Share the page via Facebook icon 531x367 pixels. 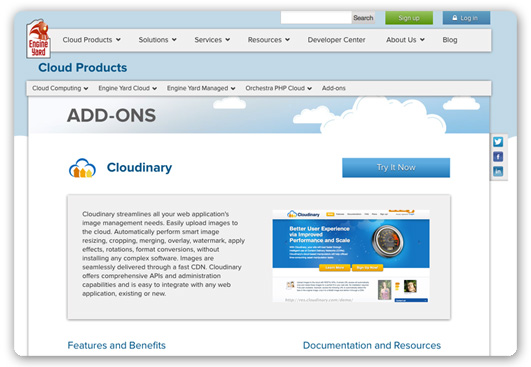(498, 156)
